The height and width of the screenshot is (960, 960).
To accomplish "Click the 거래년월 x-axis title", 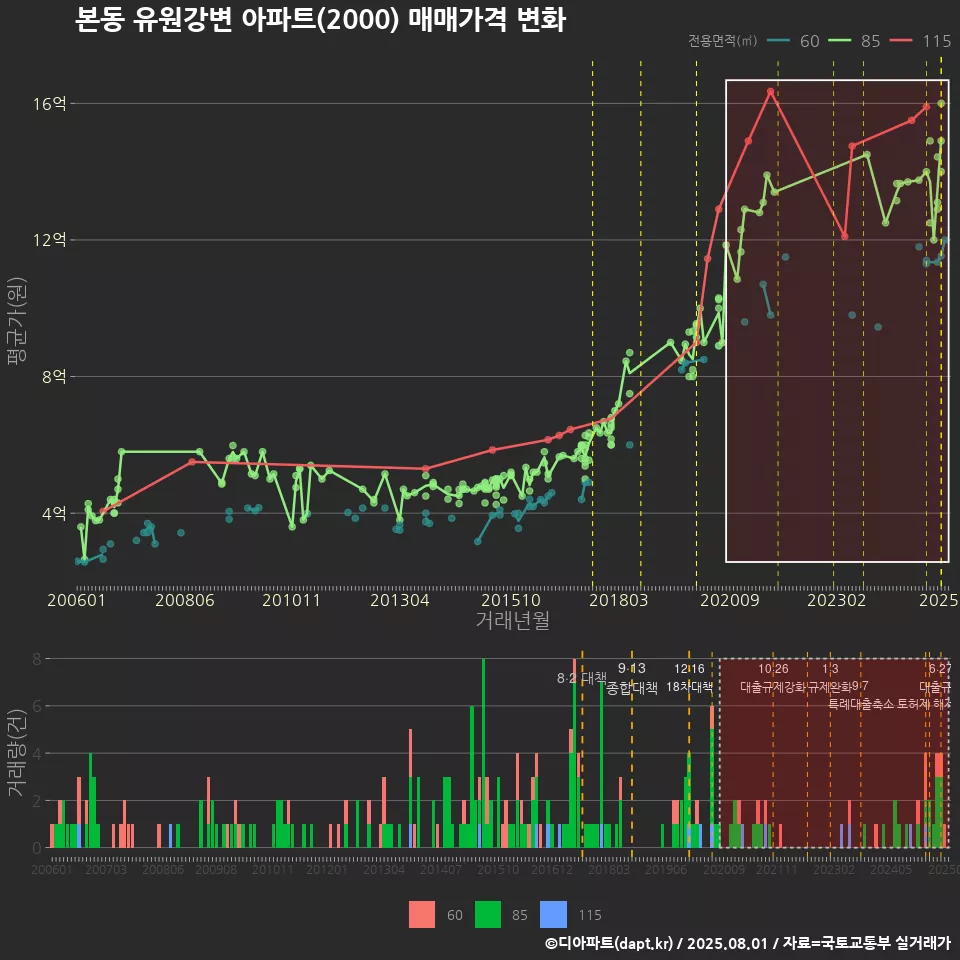I will coord(512,620).
